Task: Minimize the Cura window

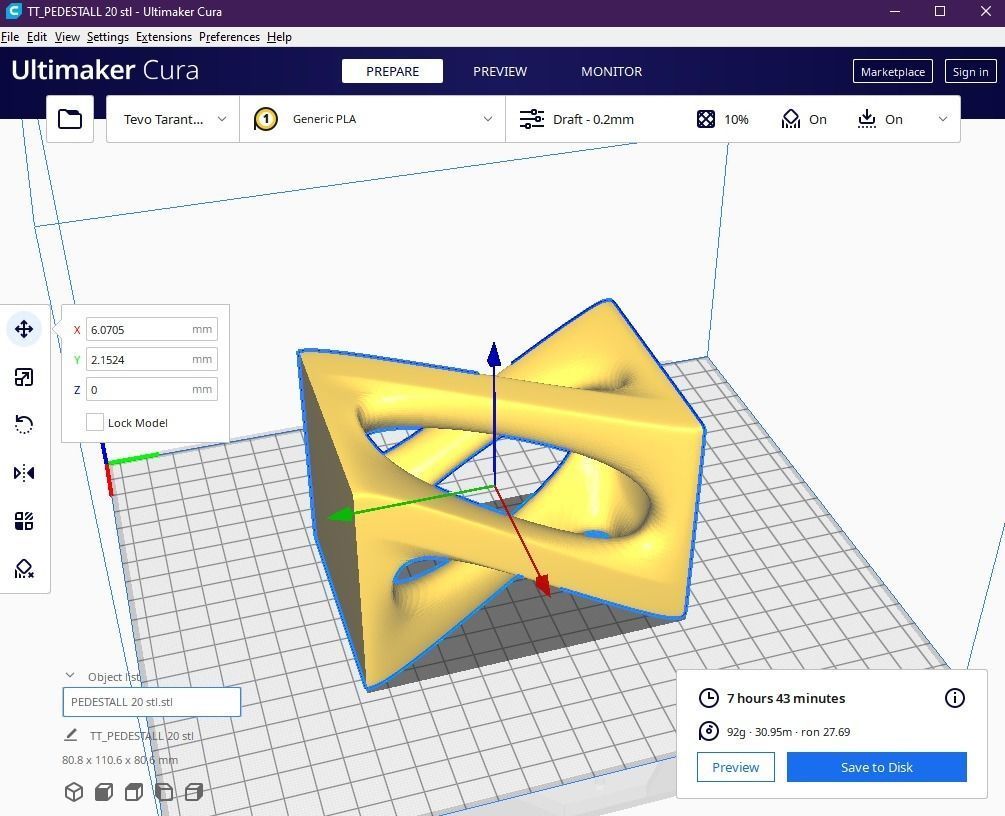Action: pos(895,12)
